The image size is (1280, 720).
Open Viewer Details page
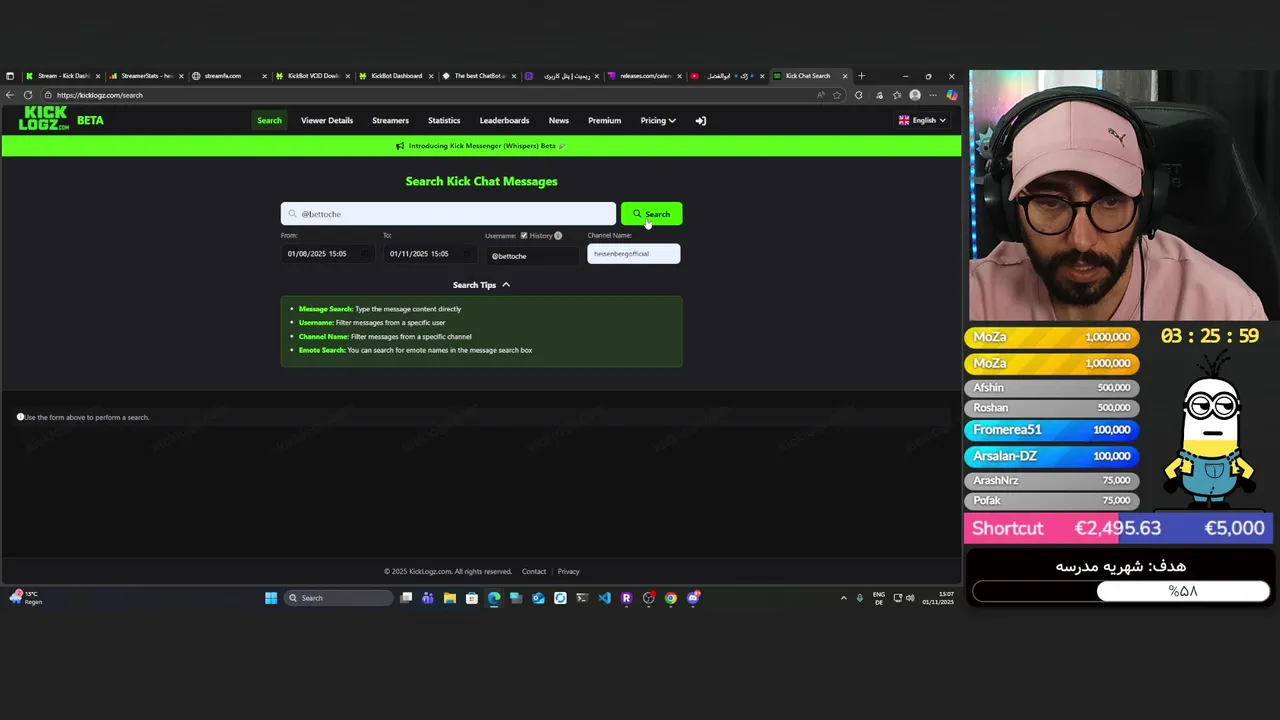click(x=327, y=121)
